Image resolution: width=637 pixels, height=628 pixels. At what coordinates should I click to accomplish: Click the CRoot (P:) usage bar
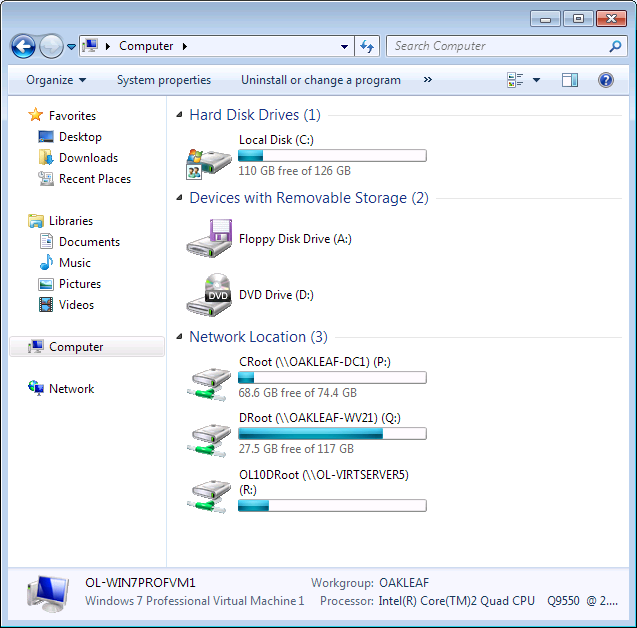tap(332, 378)
